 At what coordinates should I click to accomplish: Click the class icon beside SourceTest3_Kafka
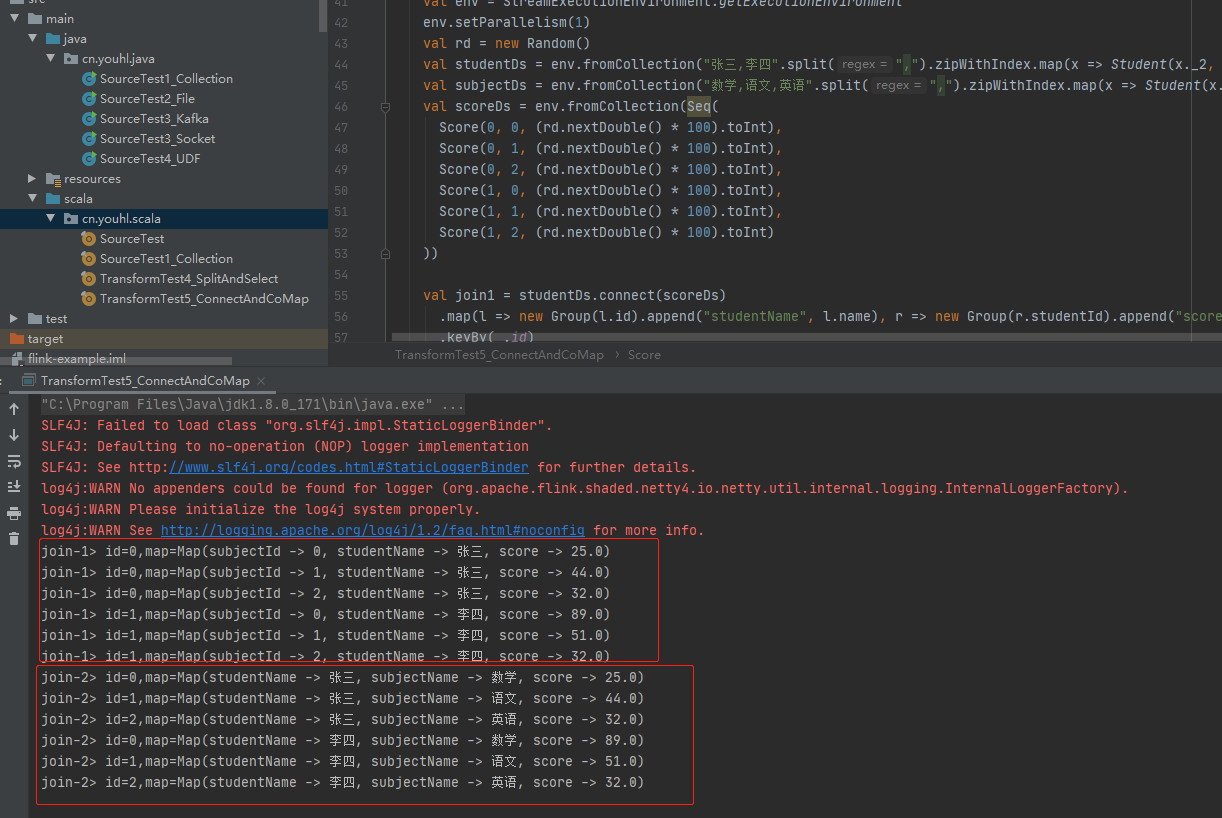click(90, 119)
